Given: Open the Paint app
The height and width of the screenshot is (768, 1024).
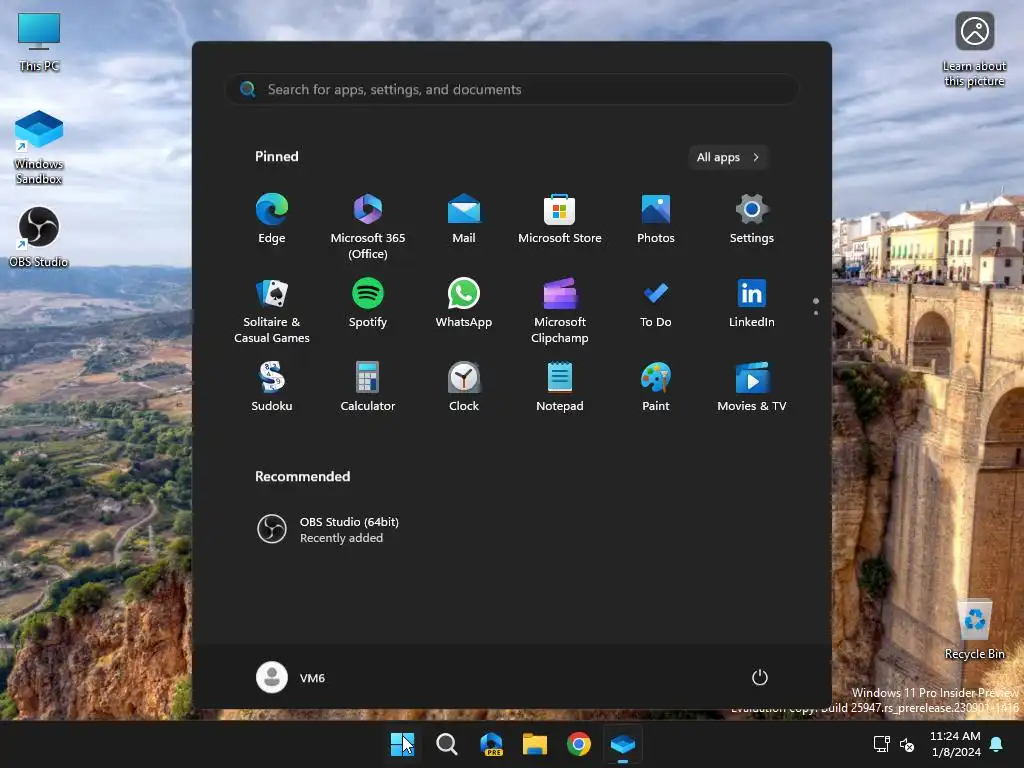Looking at the screenshot, I should coord(656,387).
